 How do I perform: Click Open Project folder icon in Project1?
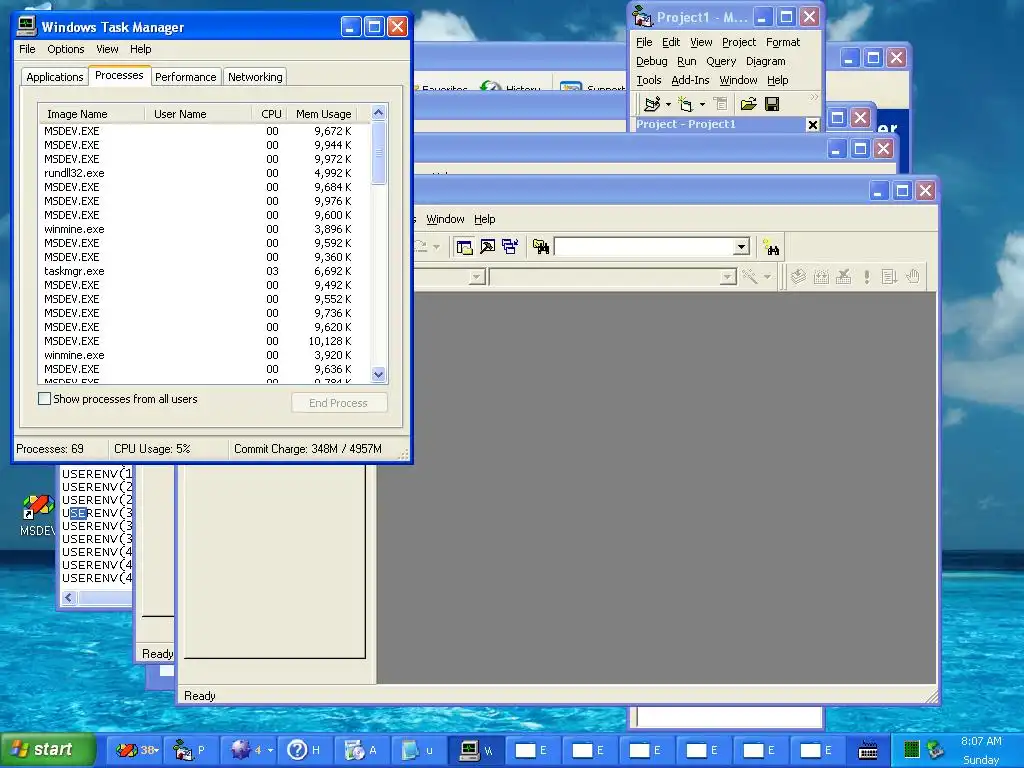pyautogui.click(x=748, y=104)
